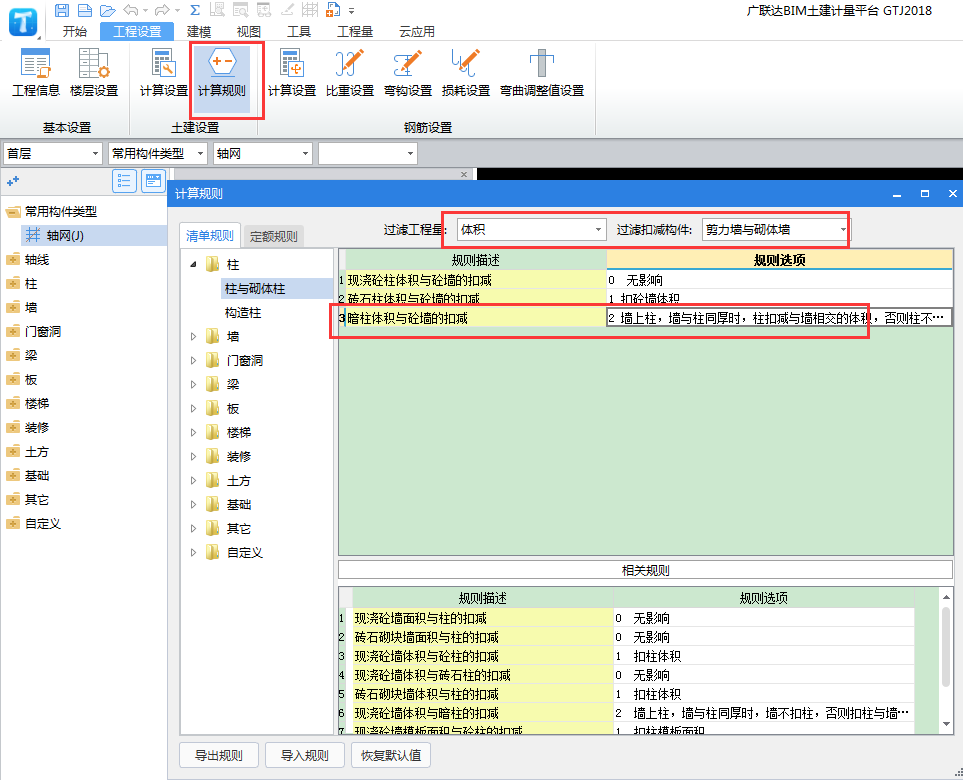The width and height of the screenshot is (963, 780).
Task: Switch to 建模 ribbon tab
Action: [x=199, y=31]
